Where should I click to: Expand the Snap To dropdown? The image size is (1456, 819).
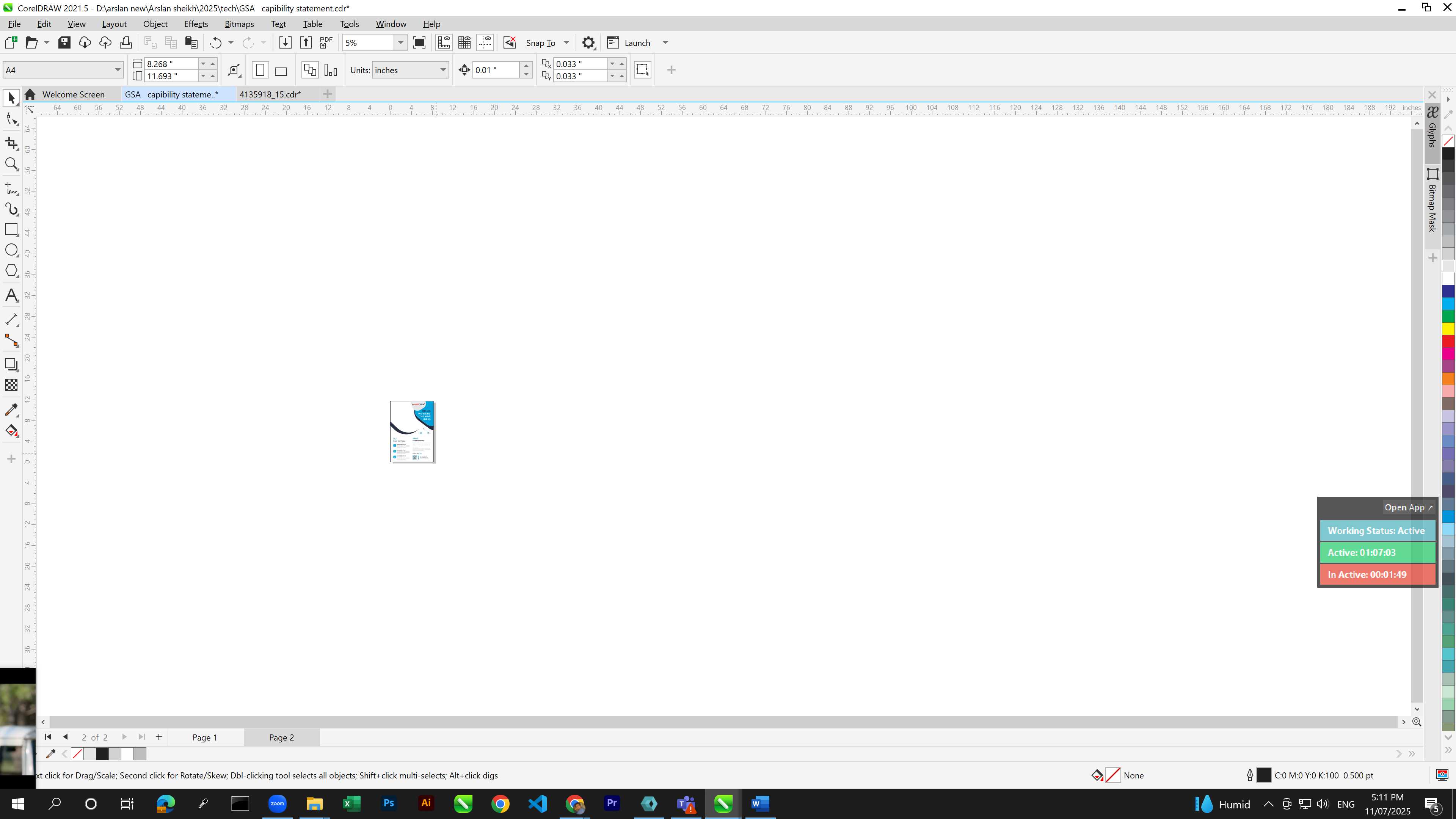point(566,43)
